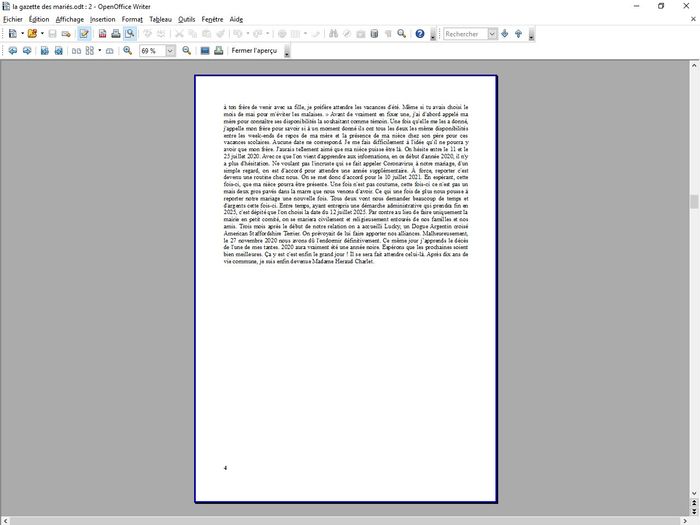The image size is (700, 525).
Task: Open the Fenêtre menu
Action: [212, 19]
